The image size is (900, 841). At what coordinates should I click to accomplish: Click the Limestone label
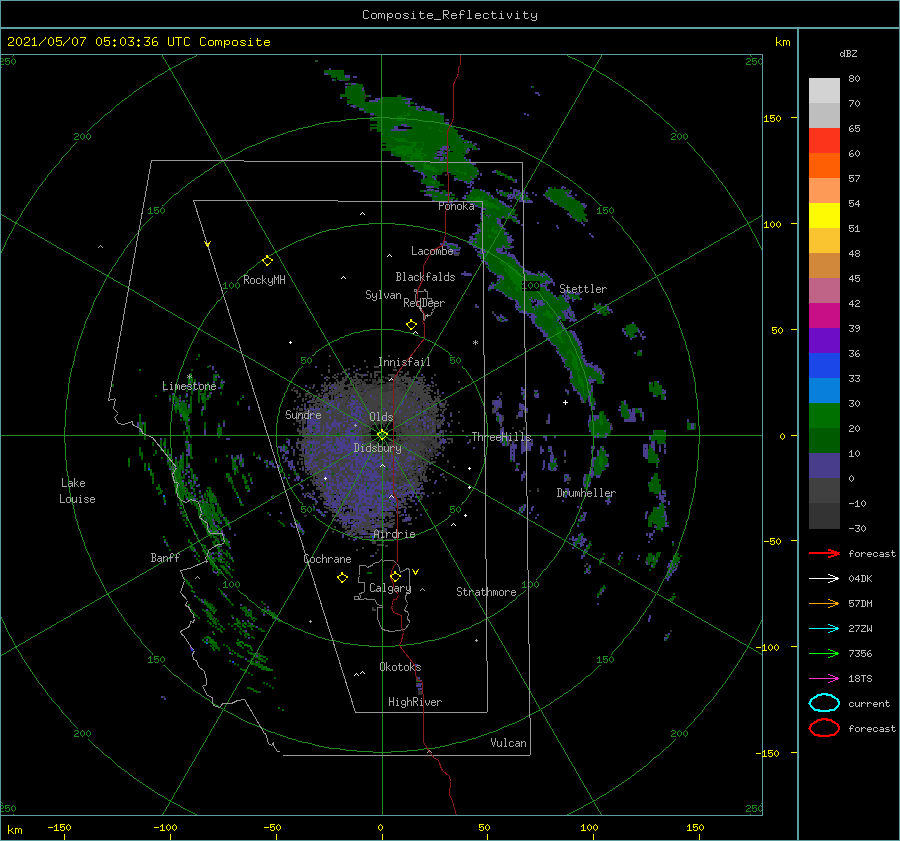(x=189, y=386)
